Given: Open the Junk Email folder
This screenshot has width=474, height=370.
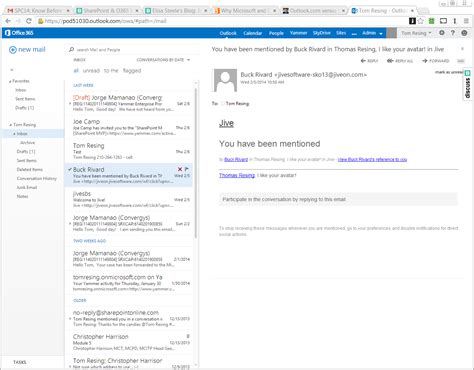Looking at the screenshot, I should 27,188.
